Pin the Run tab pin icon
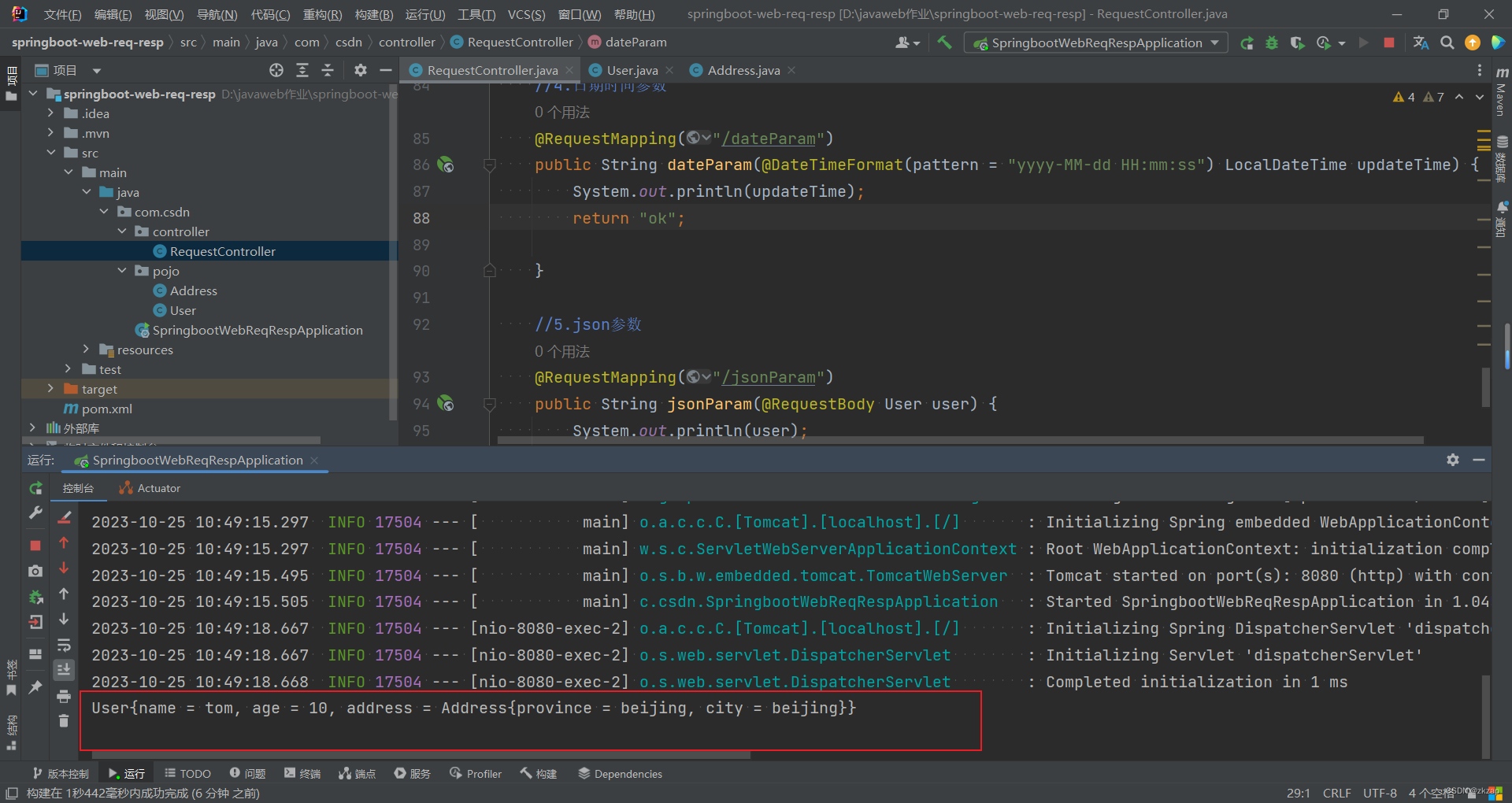Image resolution: width=1512 pixels, height=803 pixels. click(35, 687)
